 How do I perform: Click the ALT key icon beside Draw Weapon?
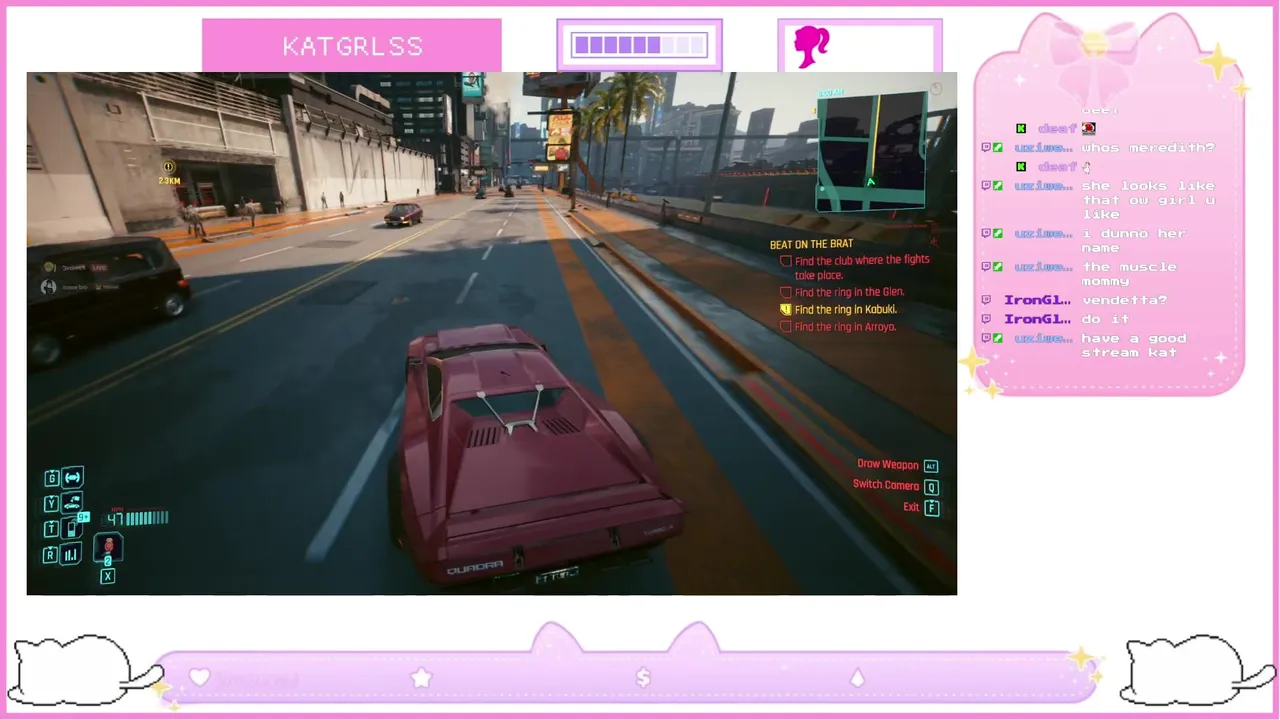point(931,466)
